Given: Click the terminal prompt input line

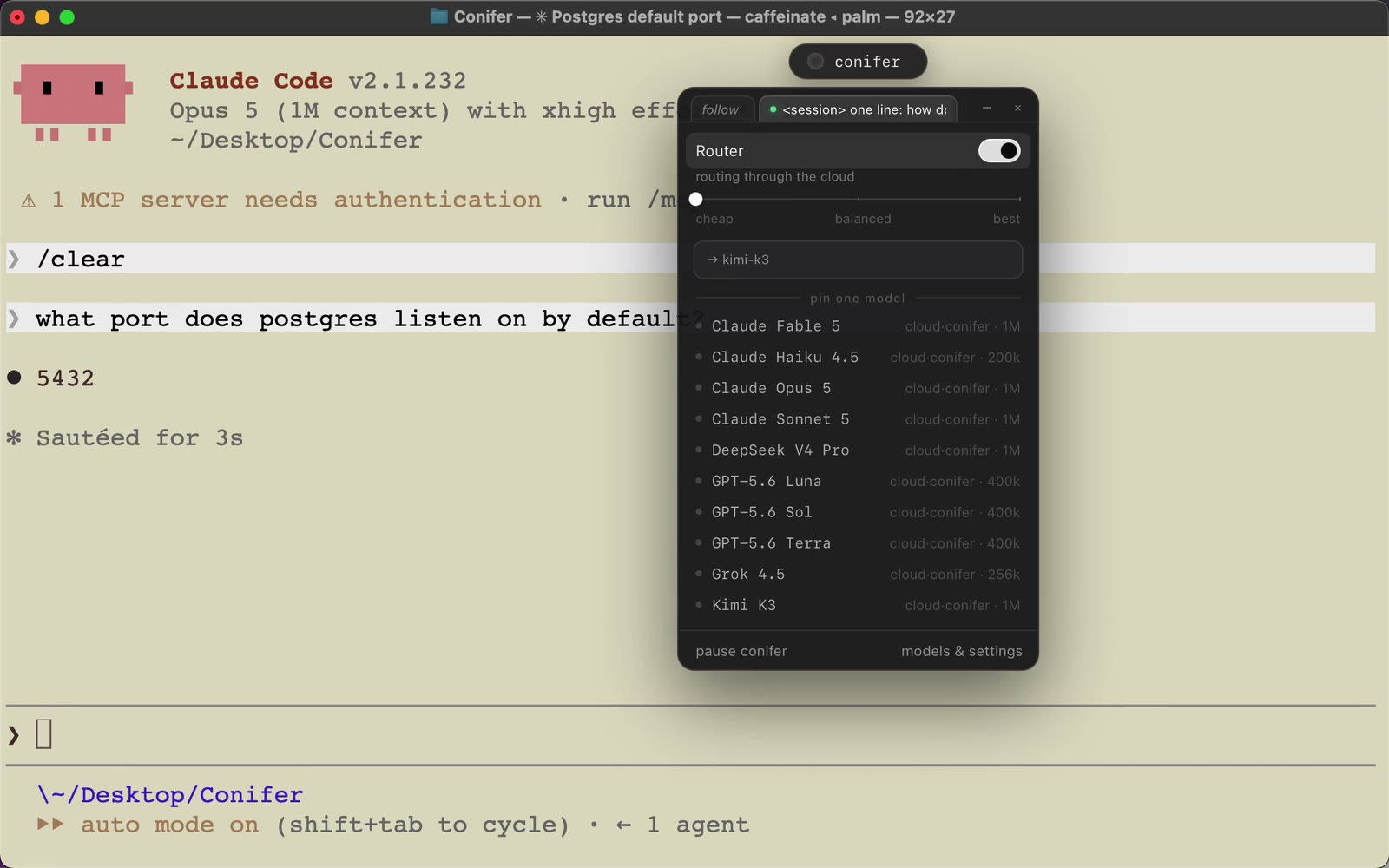Looking at the screenshot, I should click(690, 734).
